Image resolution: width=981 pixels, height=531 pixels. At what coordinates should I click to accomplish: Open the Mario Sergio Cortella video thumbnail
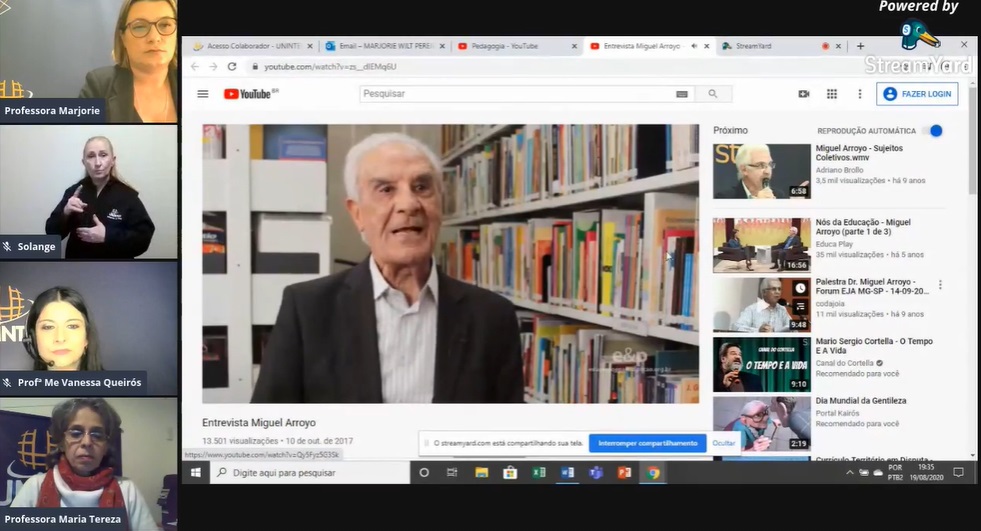click(761, 364)
